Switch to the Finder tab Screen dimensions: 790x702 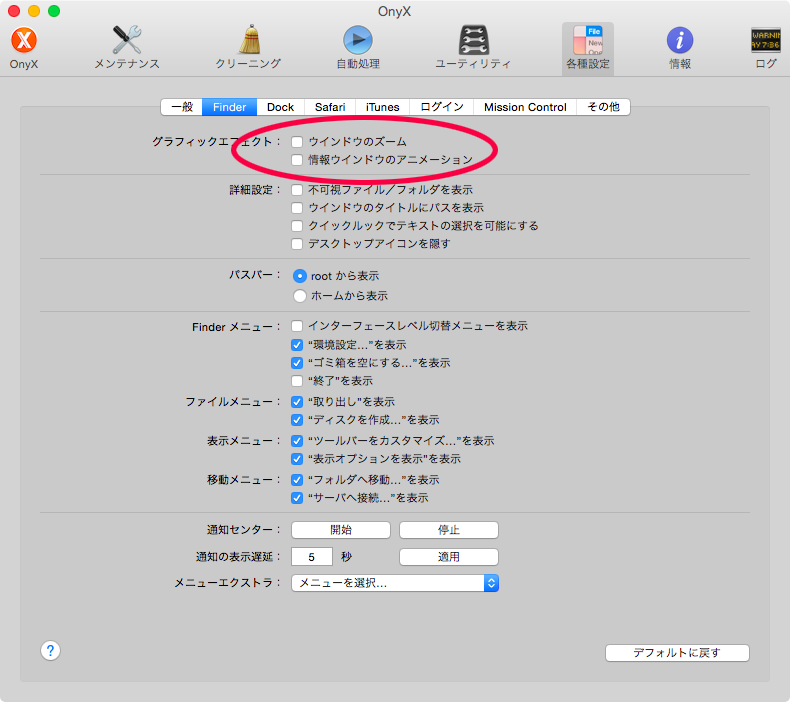coord(229,107)
